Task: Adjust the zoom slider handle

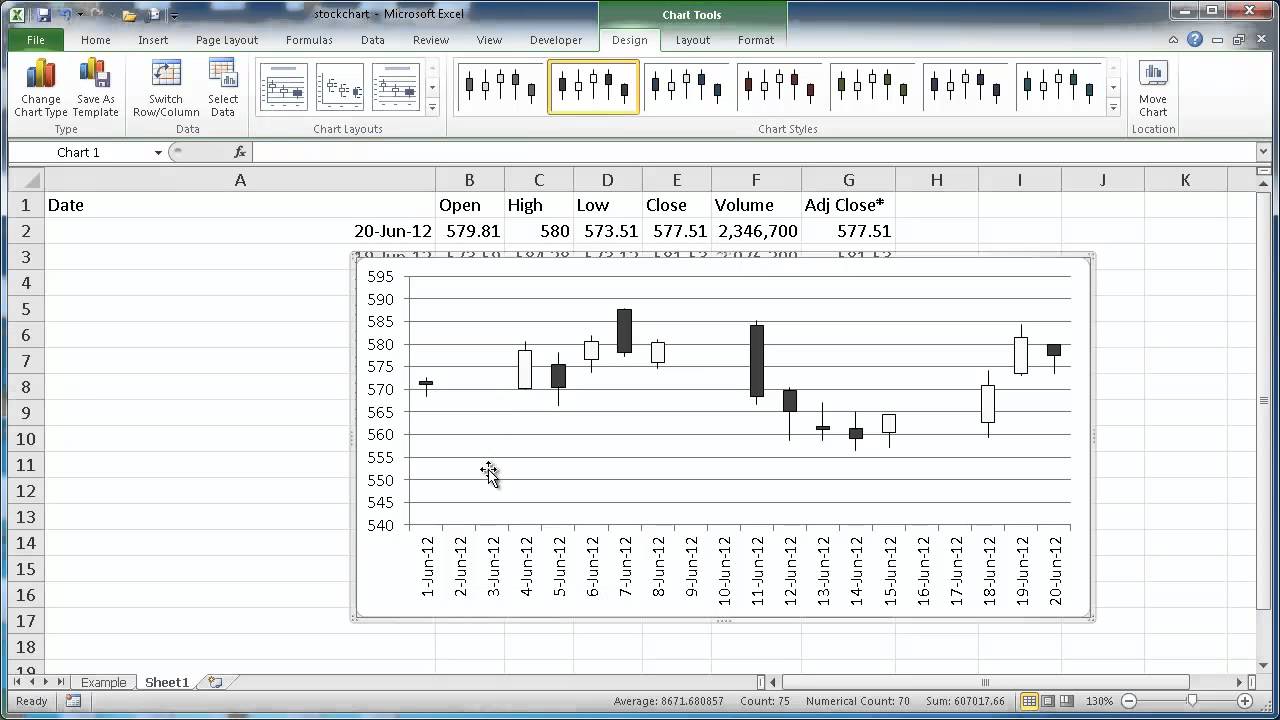Action: [1192, 701]
